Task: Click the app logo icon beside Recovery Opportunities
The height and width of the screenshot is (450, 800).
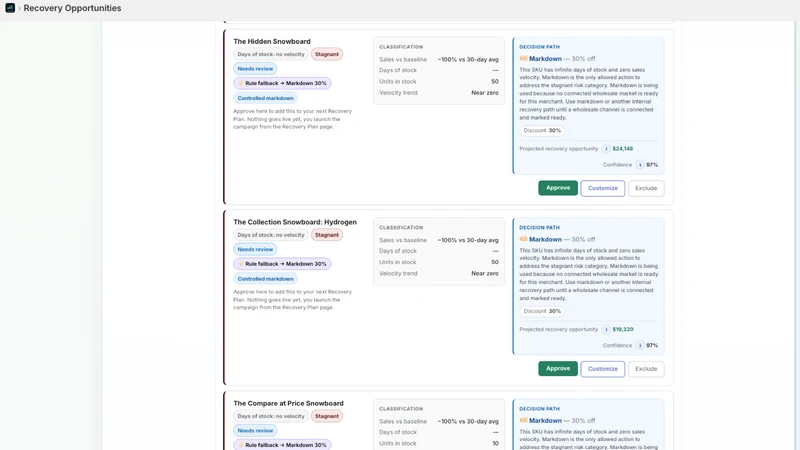Action: 10,8
